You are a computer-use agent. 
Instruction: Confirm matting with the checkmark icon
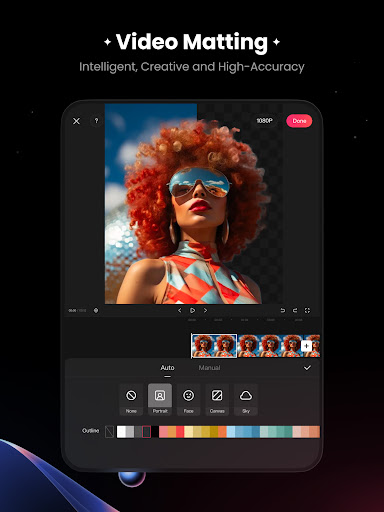tap(307, 368)
